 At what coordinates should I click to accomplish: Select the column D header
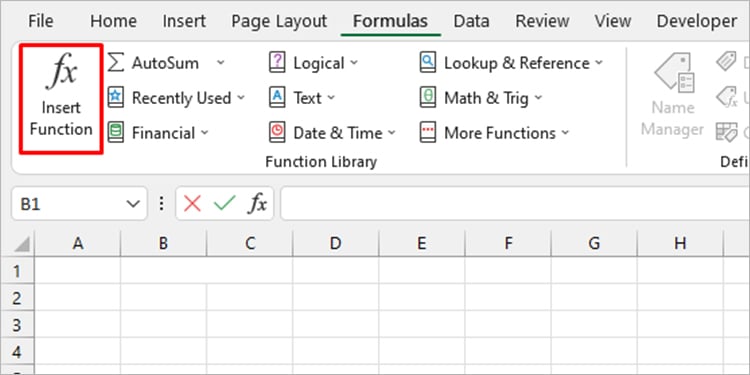(335, 243)
